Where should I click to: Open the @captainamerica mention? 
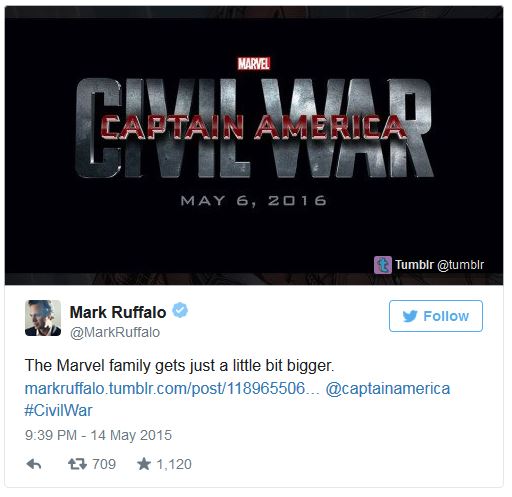pyautogui.click(x=388, y=388)
